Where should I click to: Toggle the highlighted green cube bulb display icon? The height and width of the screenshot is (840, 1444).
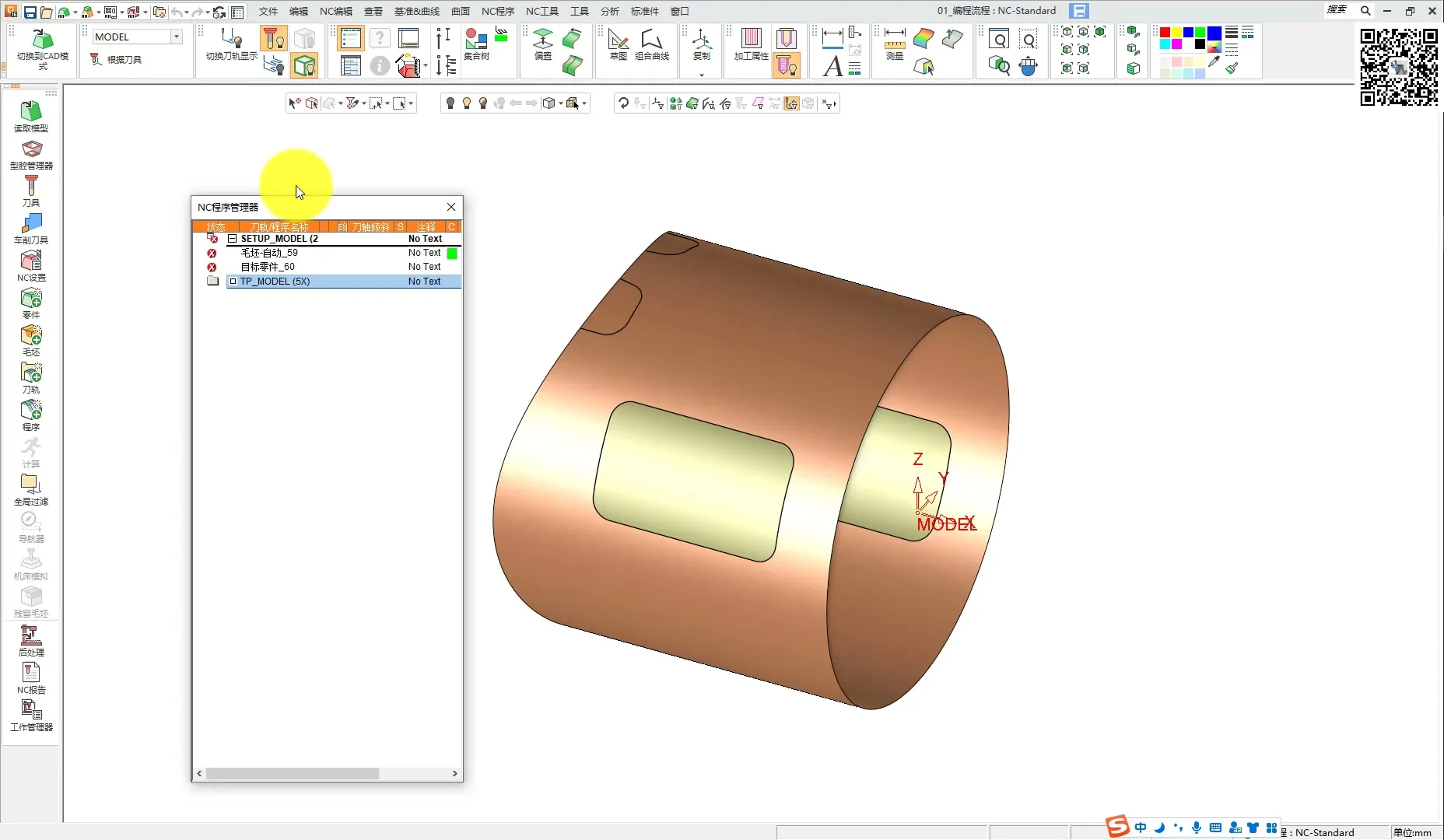click(x=305, y=66)
